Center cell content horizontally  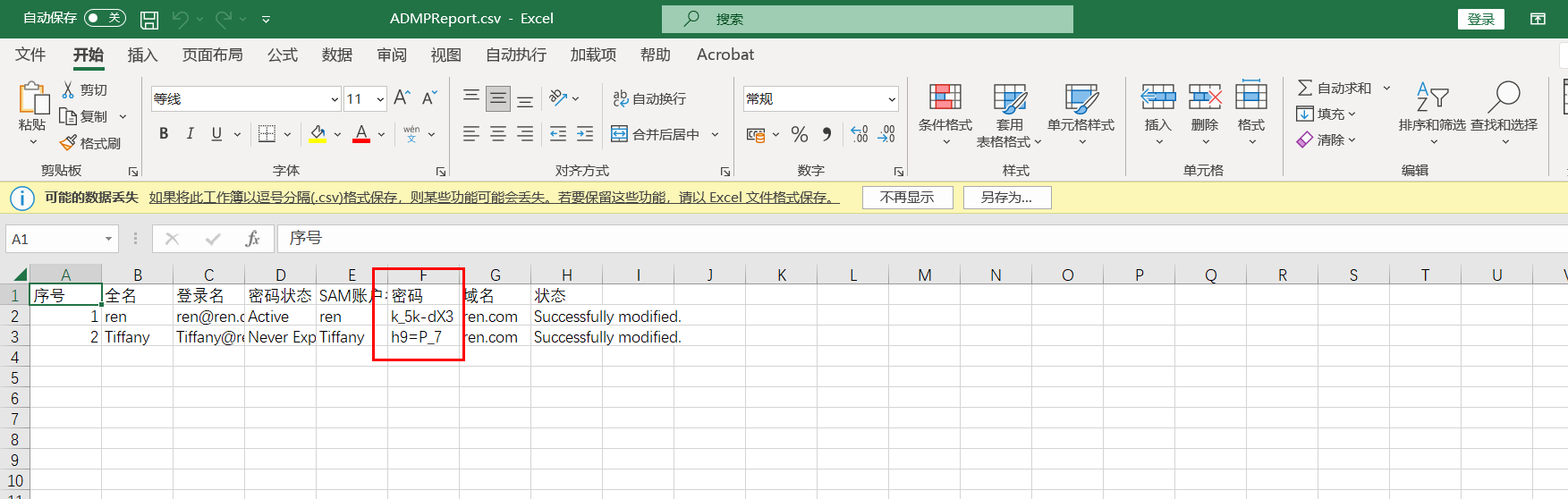(x=498, y=134)
